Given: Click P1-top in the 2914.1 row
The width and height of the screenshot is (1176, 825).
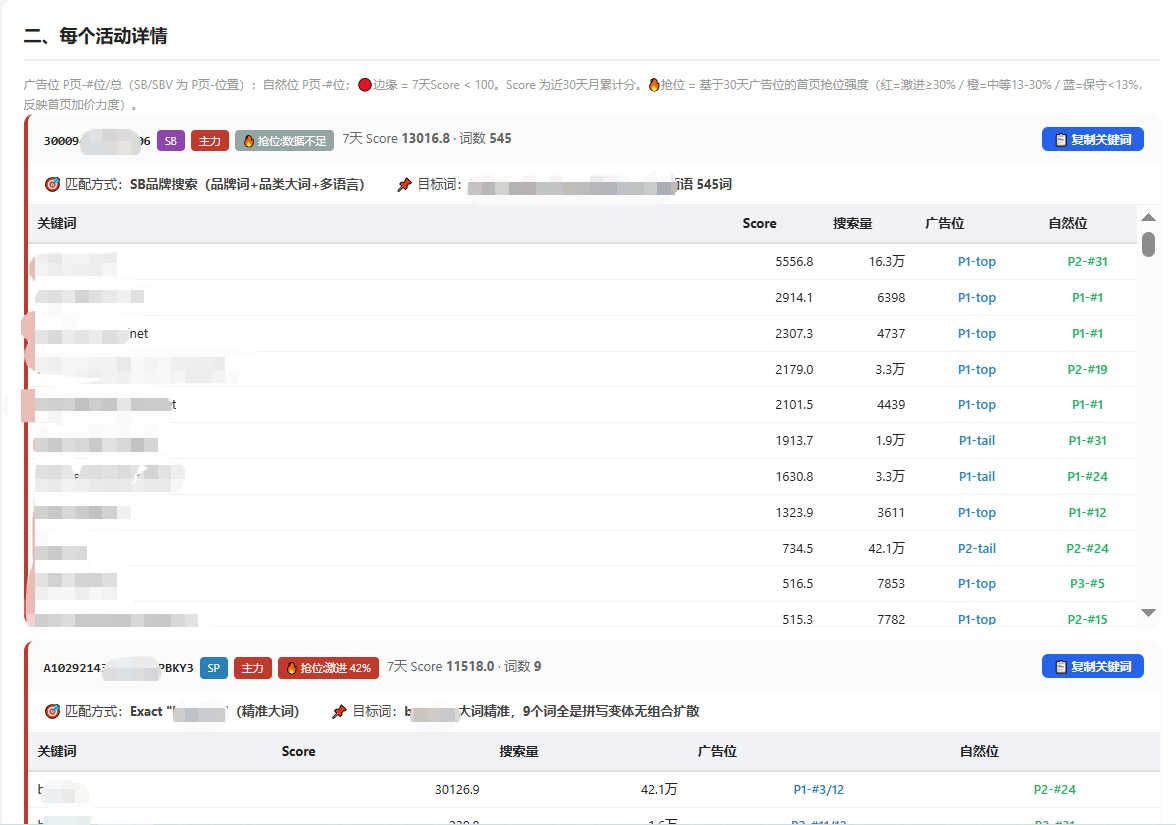Looking at the screenshot, I should click(976, 298).
